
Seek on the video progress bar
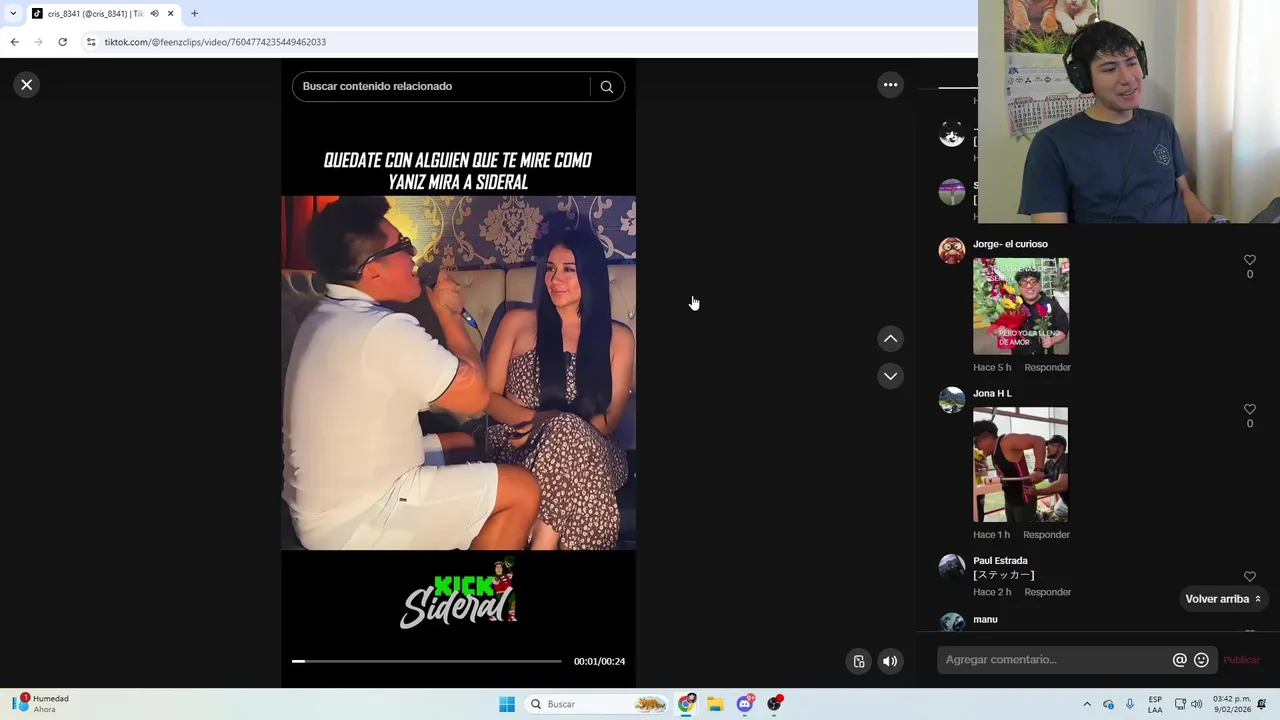coord(427,661)
